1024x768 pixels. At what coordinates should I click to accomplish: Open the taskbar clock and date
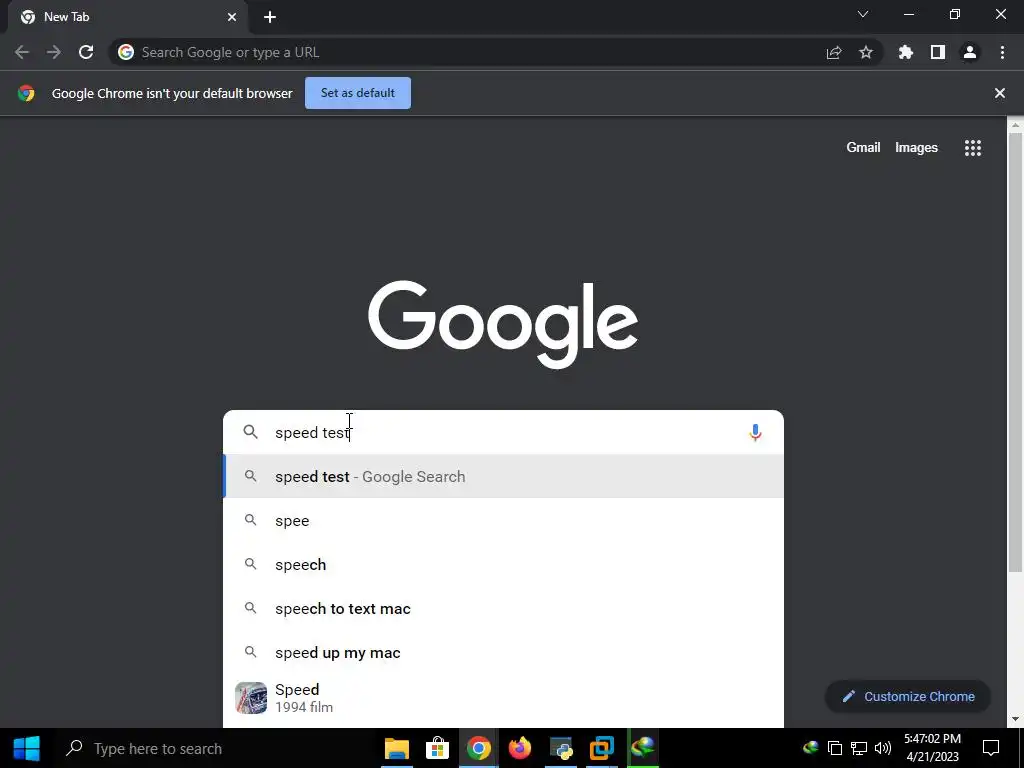[933, 748]
